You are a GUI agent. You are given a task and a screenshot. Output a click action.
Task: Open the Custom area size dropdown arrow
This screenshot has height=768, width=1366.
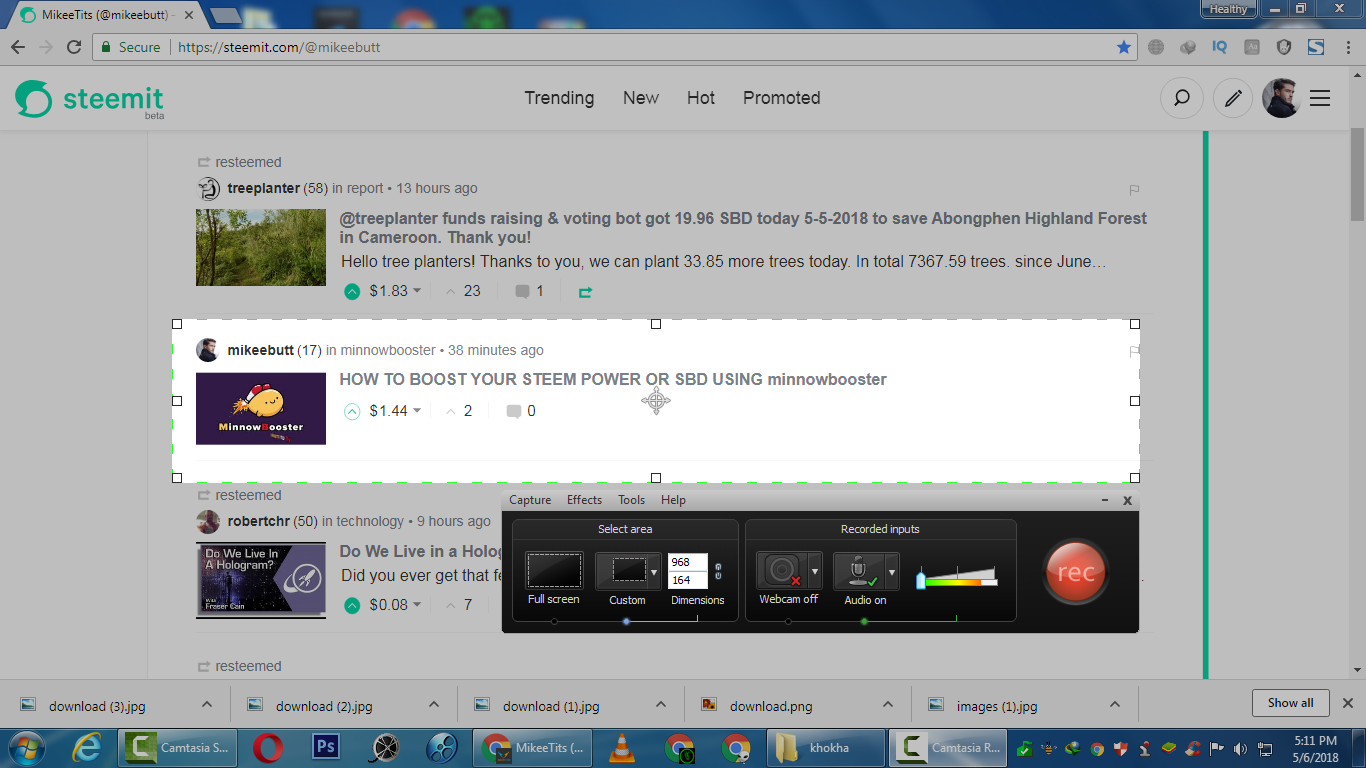tap(654, 572)
